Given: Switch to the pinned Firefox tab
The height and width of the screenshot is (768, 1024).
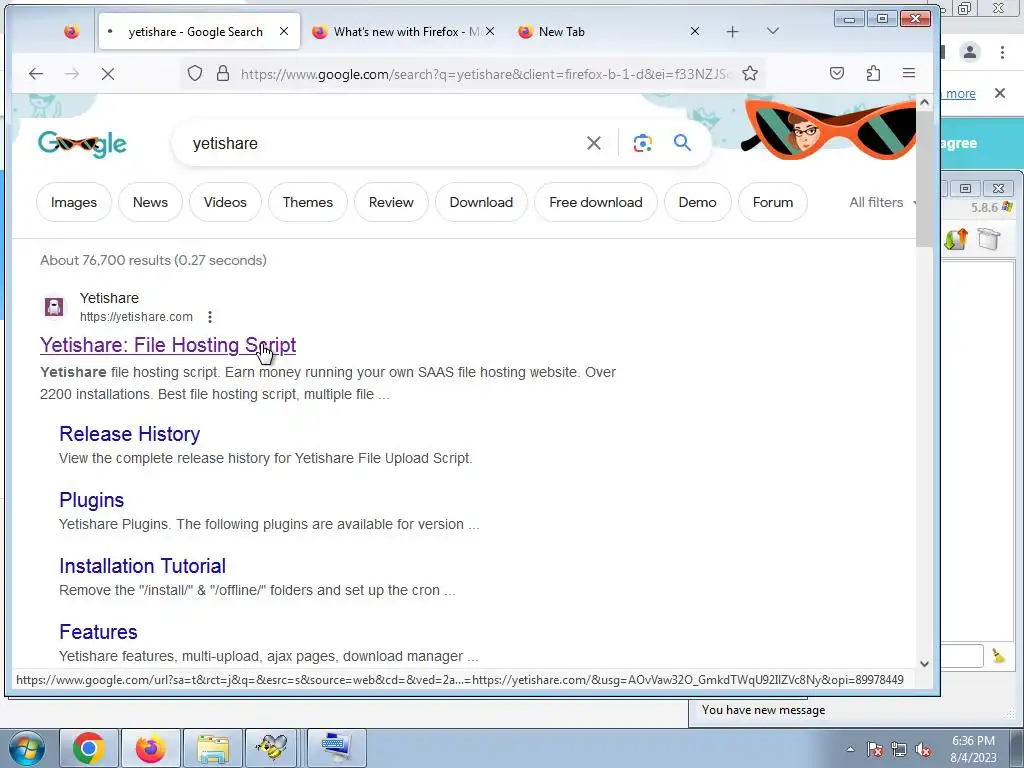Looking at the screenshot, I should tap(71, 31).
